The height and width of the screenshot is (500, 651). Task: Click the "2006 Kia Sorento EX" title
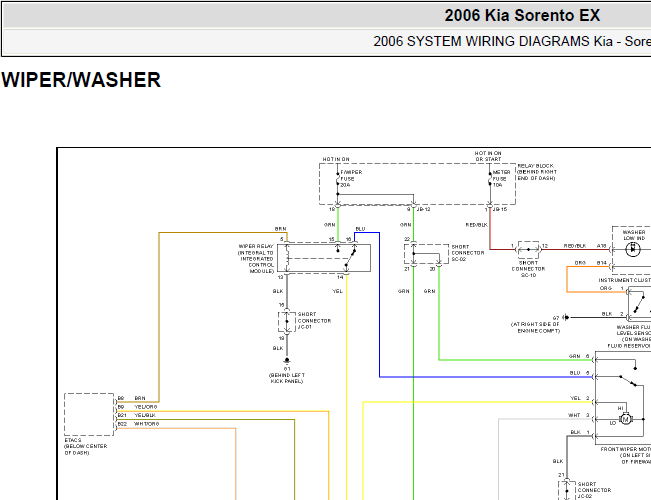coord(522,16)
